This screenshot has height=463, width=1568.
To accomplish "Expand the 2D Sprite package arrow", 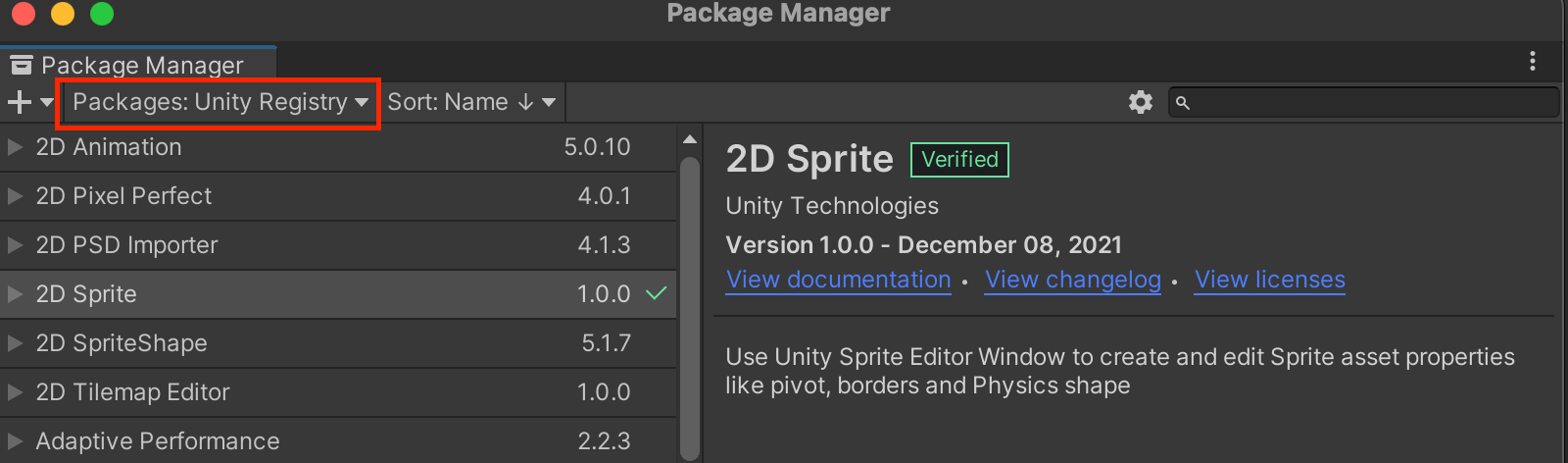I will pos(15,294).
